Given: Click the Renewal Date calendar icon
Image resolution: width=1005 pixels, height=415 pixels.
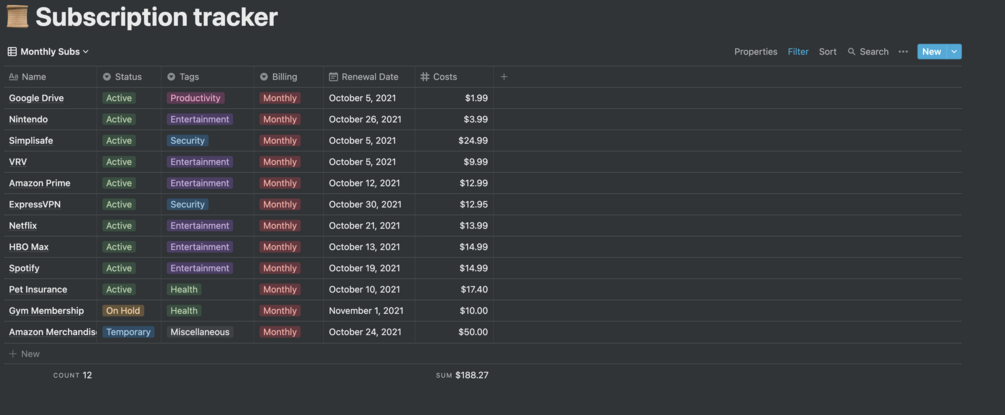Looking at the screenshot, I should point(334,77).
